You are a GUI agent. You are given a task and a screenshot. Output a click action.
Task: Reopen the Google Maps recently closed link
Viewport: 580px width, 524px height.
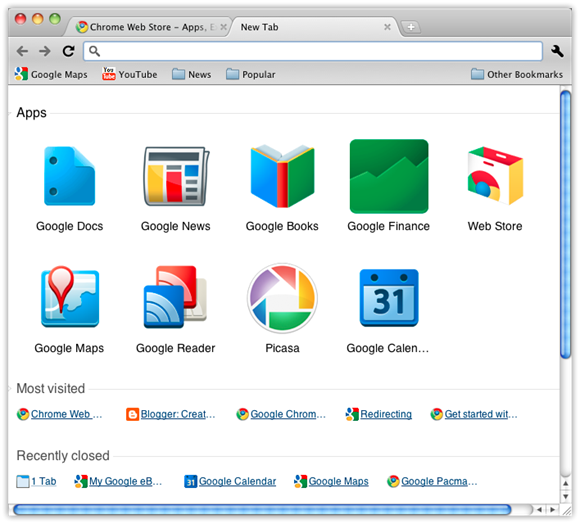[332, 481]
